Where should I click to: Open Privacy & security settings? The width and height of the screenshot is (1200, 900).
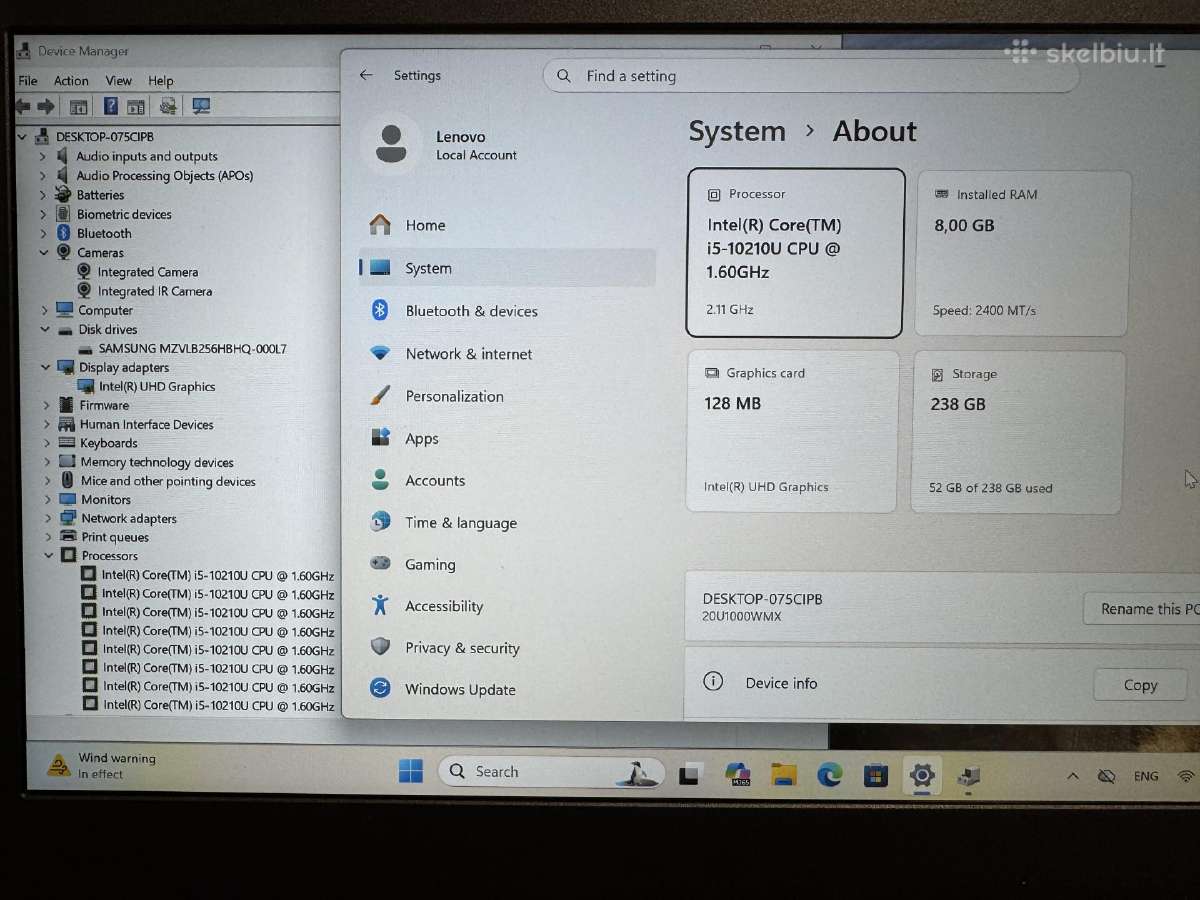pyautogui.click(x=507, y=648)
